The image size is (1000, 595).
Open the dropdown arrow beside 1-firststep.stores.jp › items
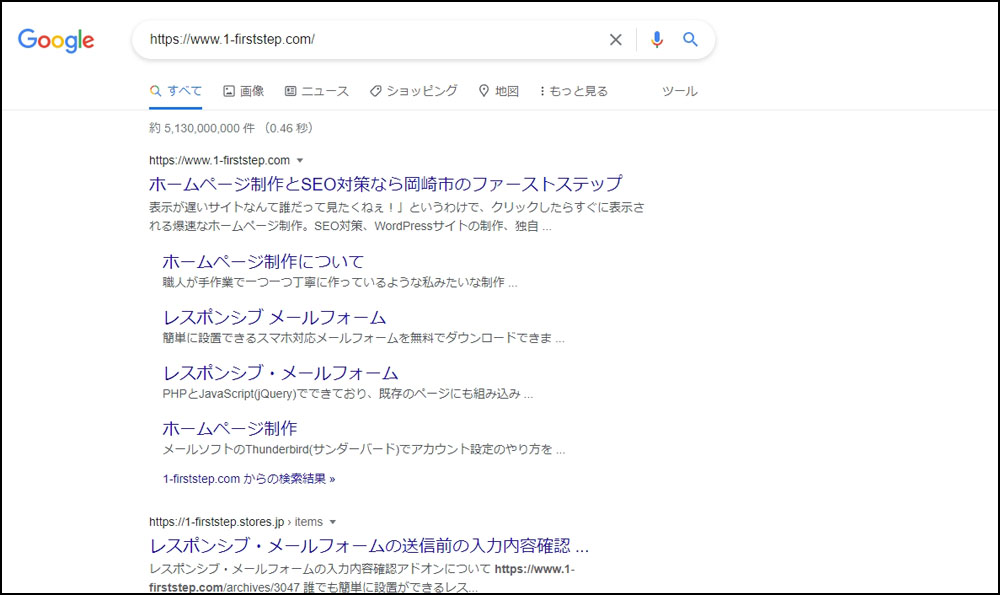click(332, 522)
